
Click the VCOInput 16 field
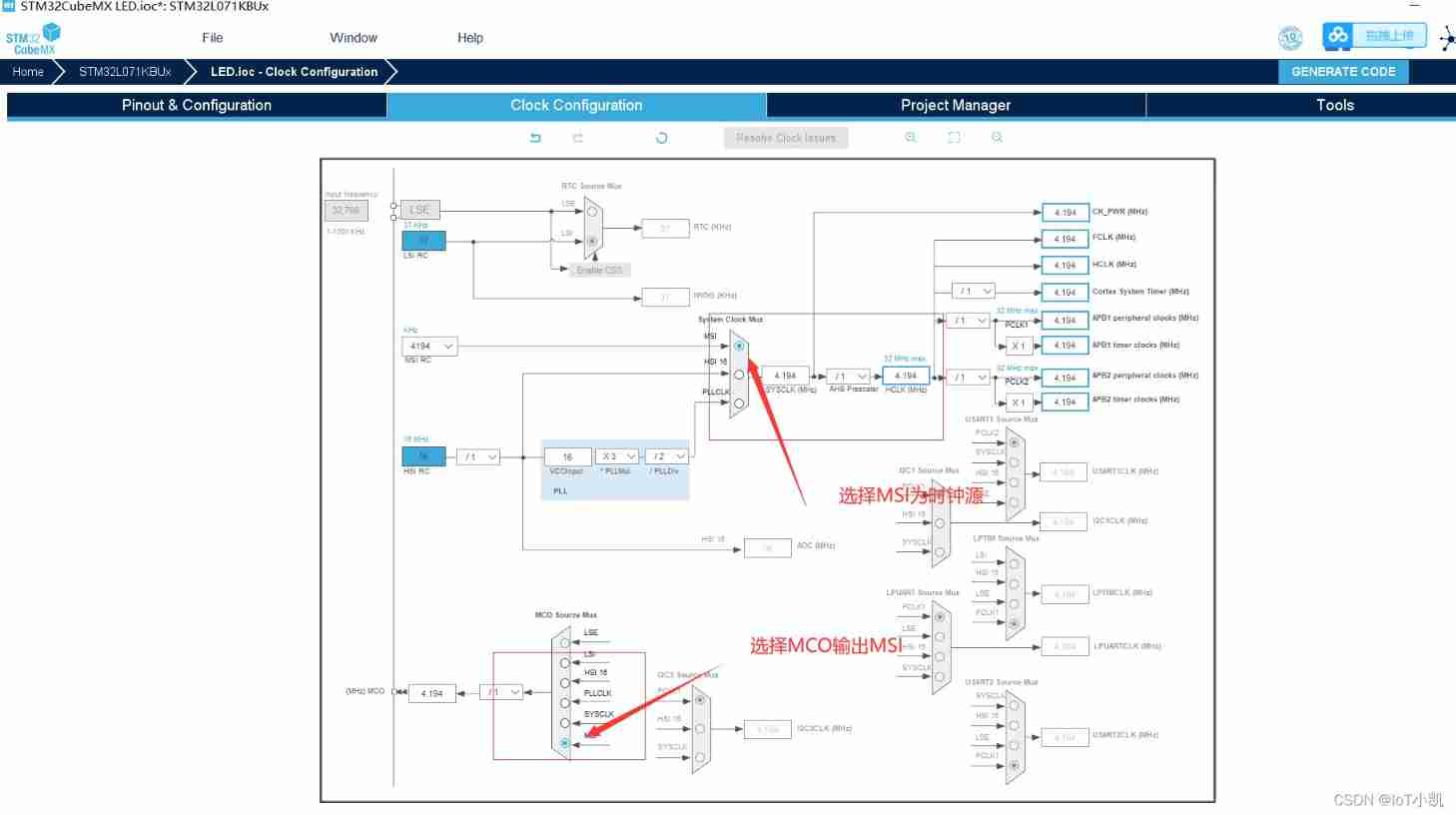[x=567, y=456]
